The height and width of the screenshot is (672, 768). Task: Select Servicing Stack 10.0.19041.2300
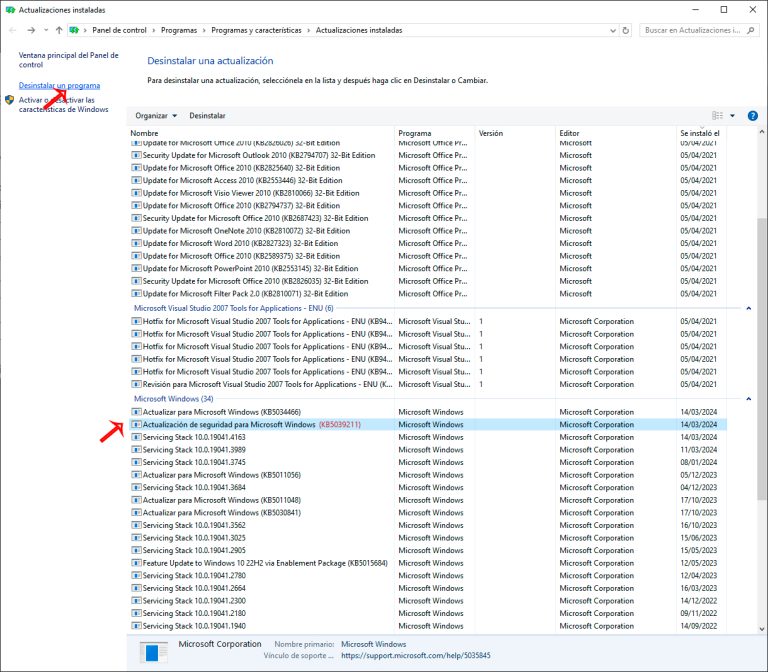tap(428, 601)
